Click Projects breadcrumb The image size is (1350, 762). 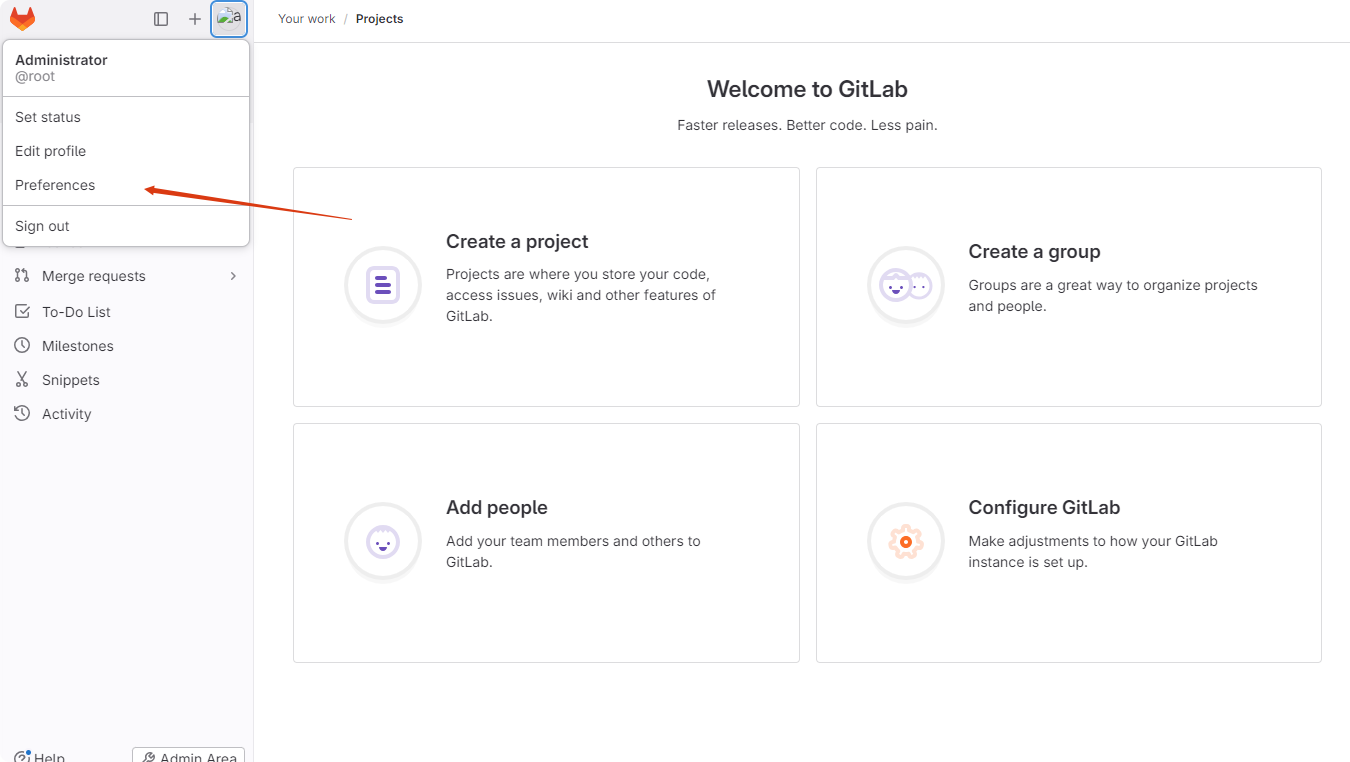click(x=380, y=19)
